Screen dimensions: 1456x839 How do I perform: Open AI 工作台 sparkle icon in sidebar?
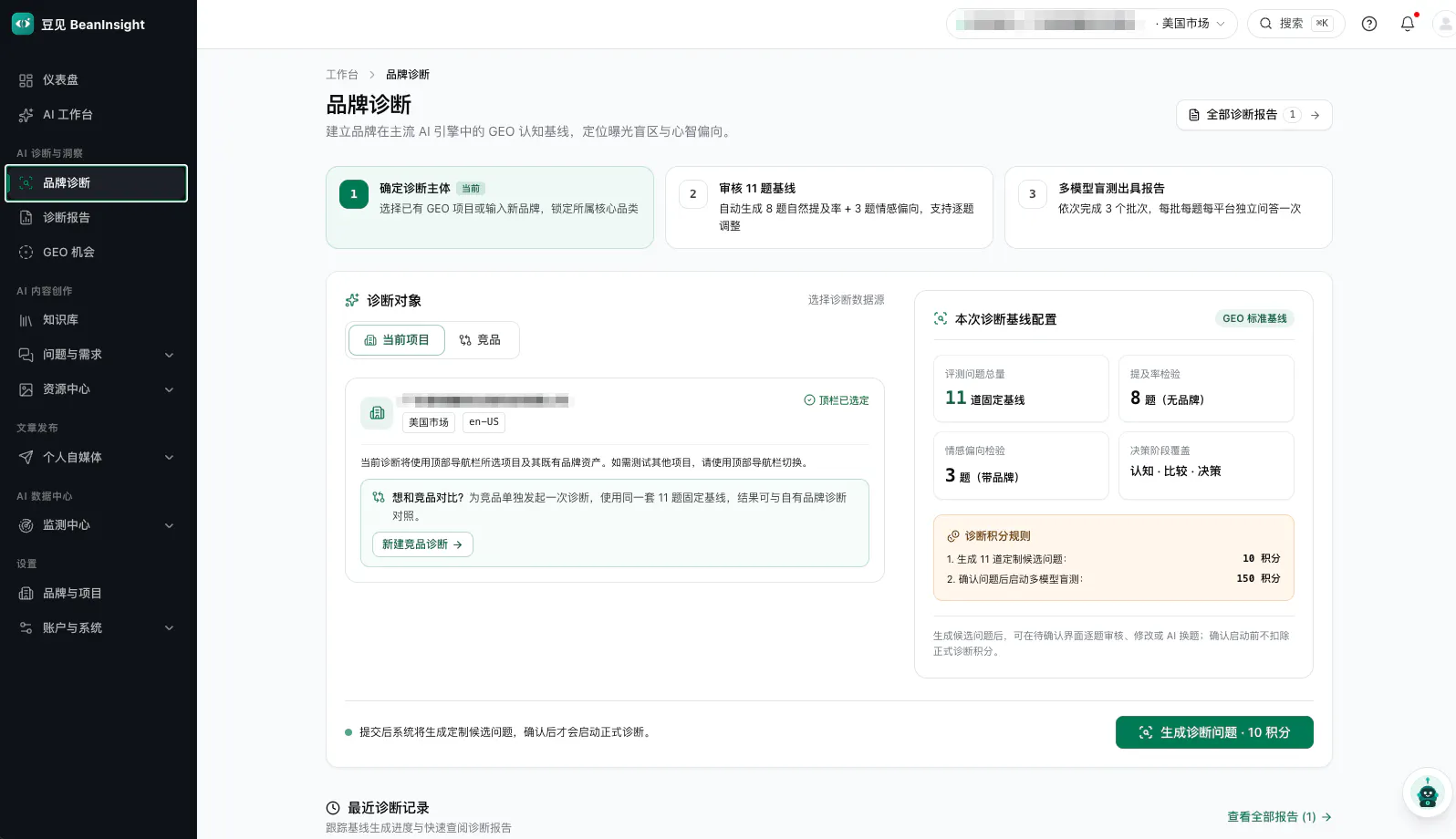click(x=26, y=115)
